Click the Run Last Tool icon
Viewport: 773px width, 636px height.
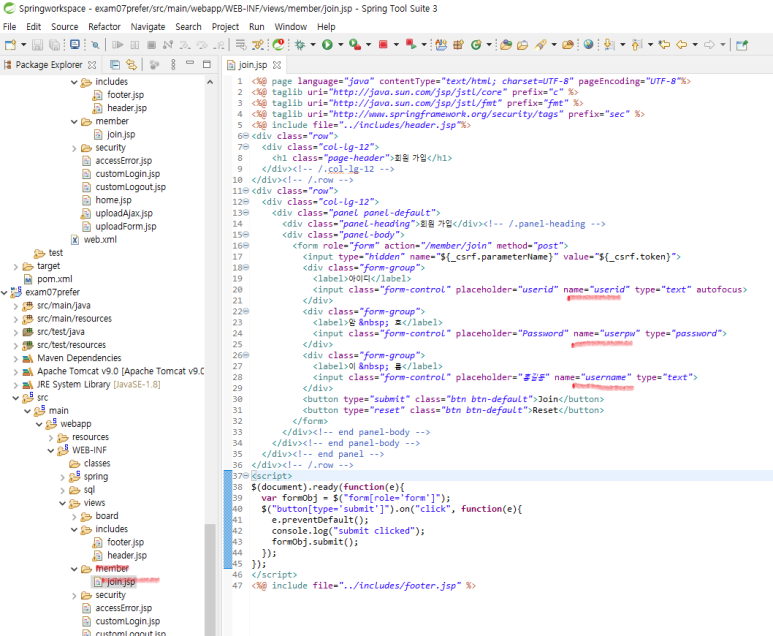click(x=355, y=45)
